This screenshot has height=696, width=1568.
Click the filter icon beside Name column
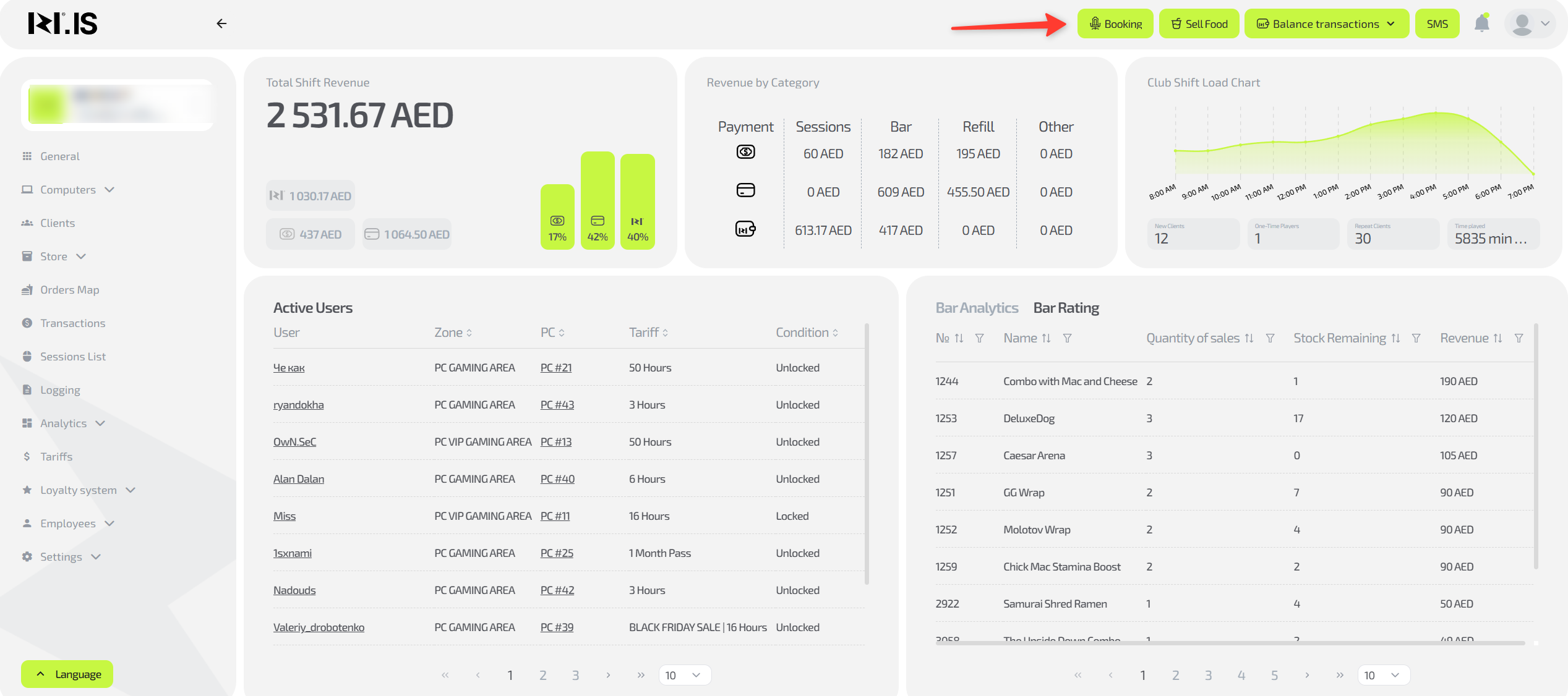coord(1067,338)
